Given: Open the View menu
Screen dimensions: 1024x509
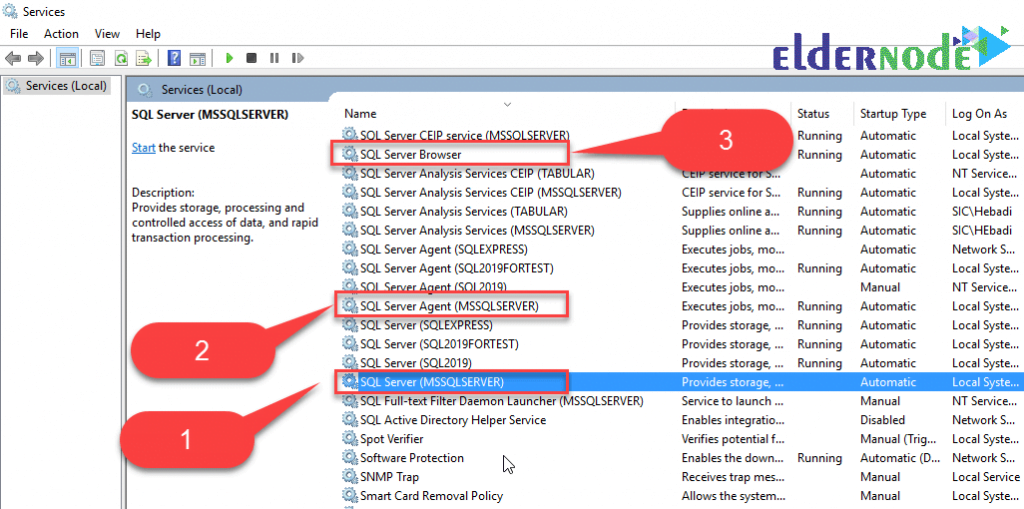Looking at the screenshot, I should coord(107,33).
